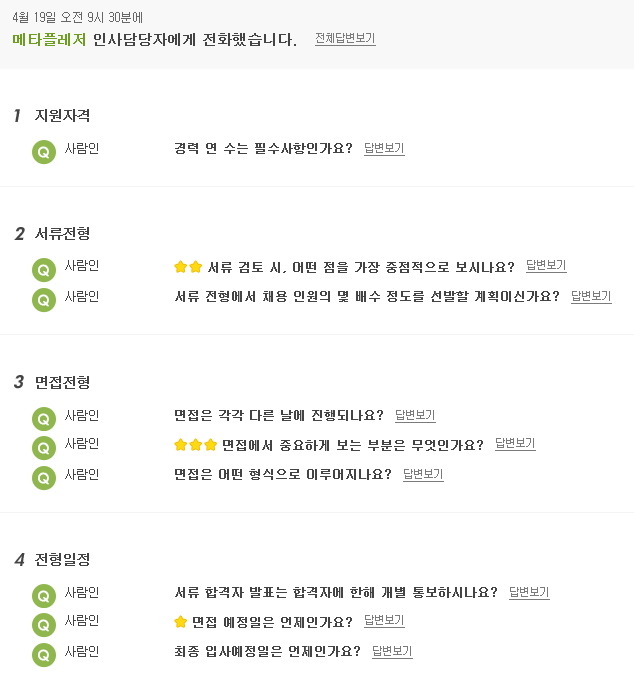This screenshot has height=678, width=634.
Task: Click the single star beside 면접 예정일은 언제인가요
Action: click(x=180, y=622)
